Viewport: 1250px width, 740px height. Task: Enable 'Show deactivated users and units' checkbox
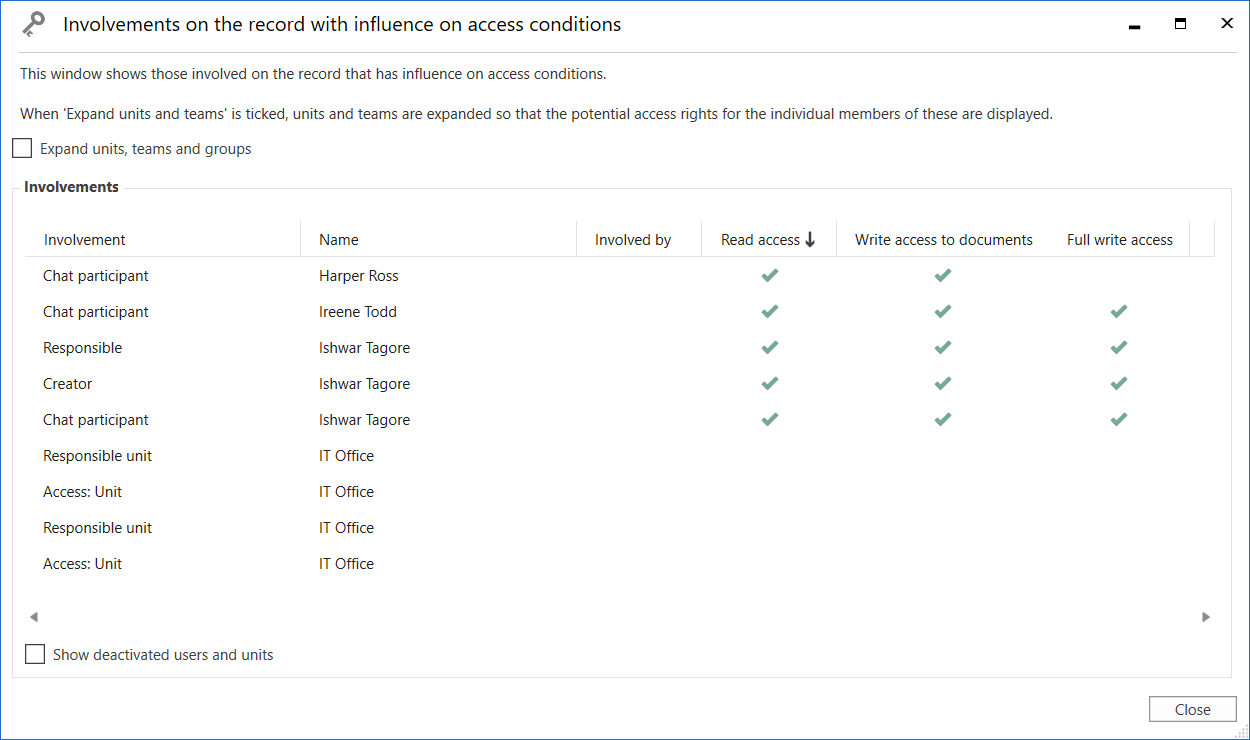click(x=35, y=655)
